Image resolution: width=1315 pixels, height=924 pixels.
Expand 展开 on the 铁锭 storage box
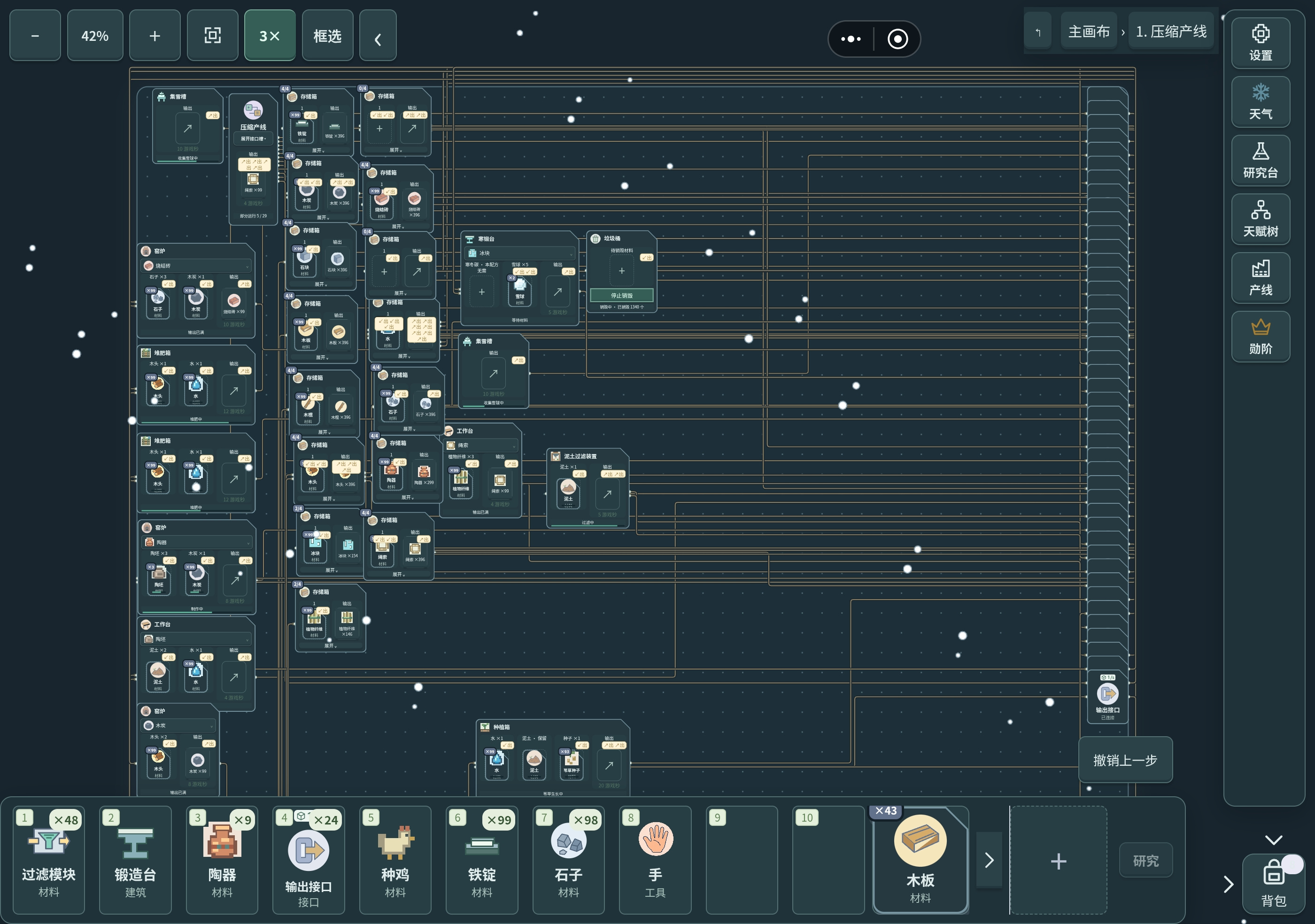pyautogui.click(x=318, y=151)
